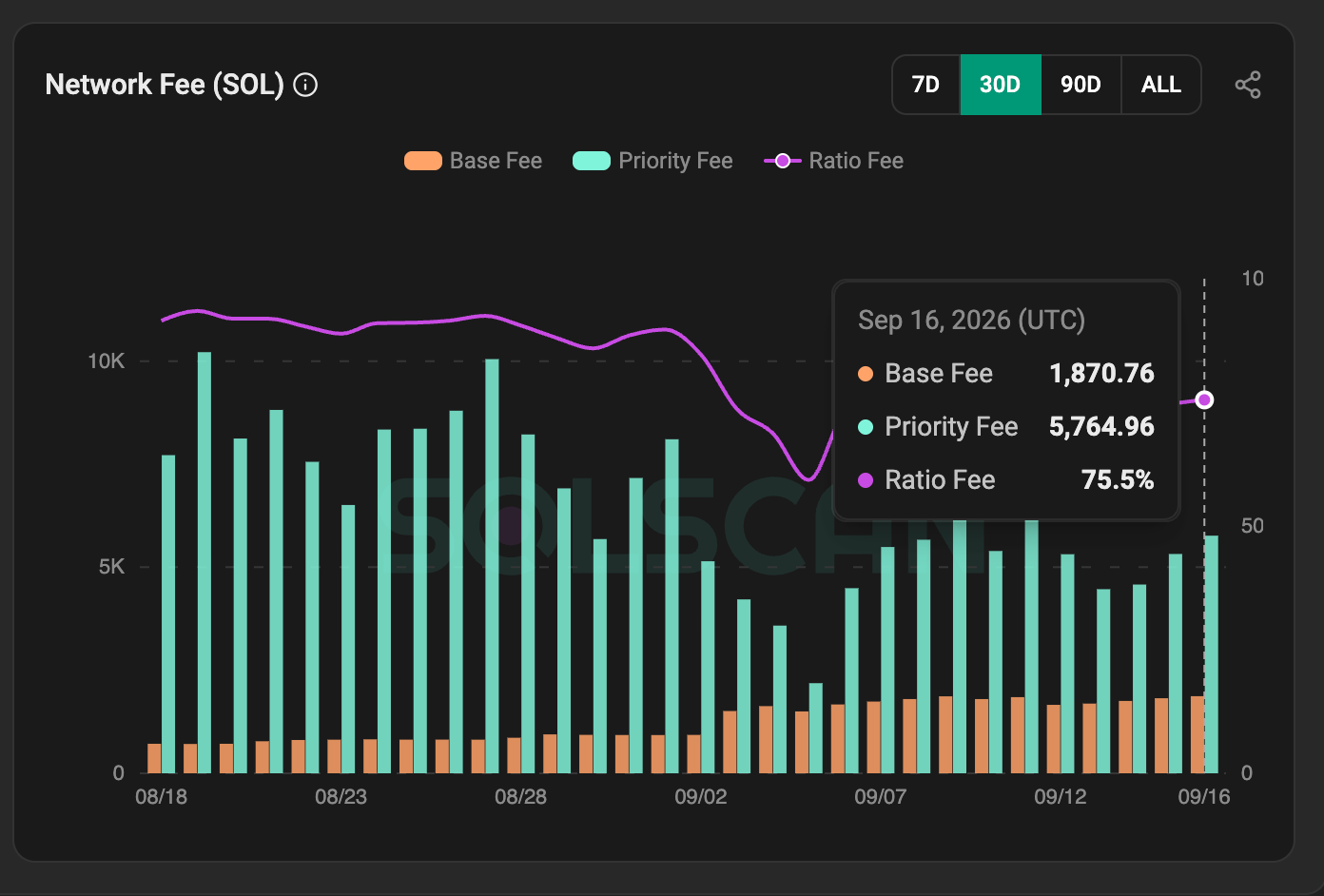Toggle the Base Fee legend series
Viewport: 1324px width, 896px height.
[473, 161]
